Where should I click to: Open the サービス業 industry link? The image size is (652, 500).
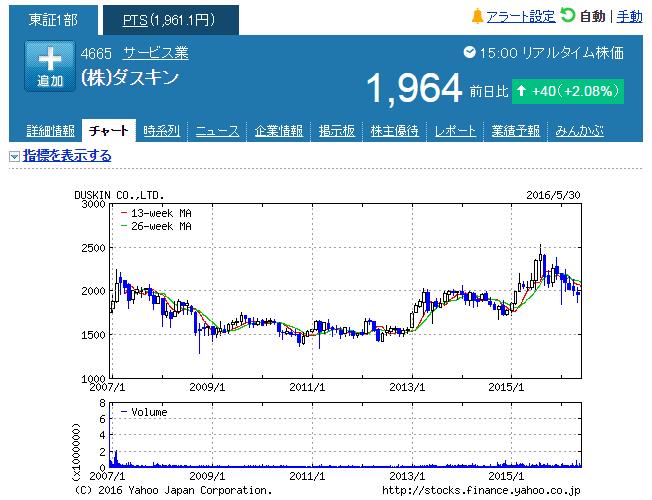(156, 53)
